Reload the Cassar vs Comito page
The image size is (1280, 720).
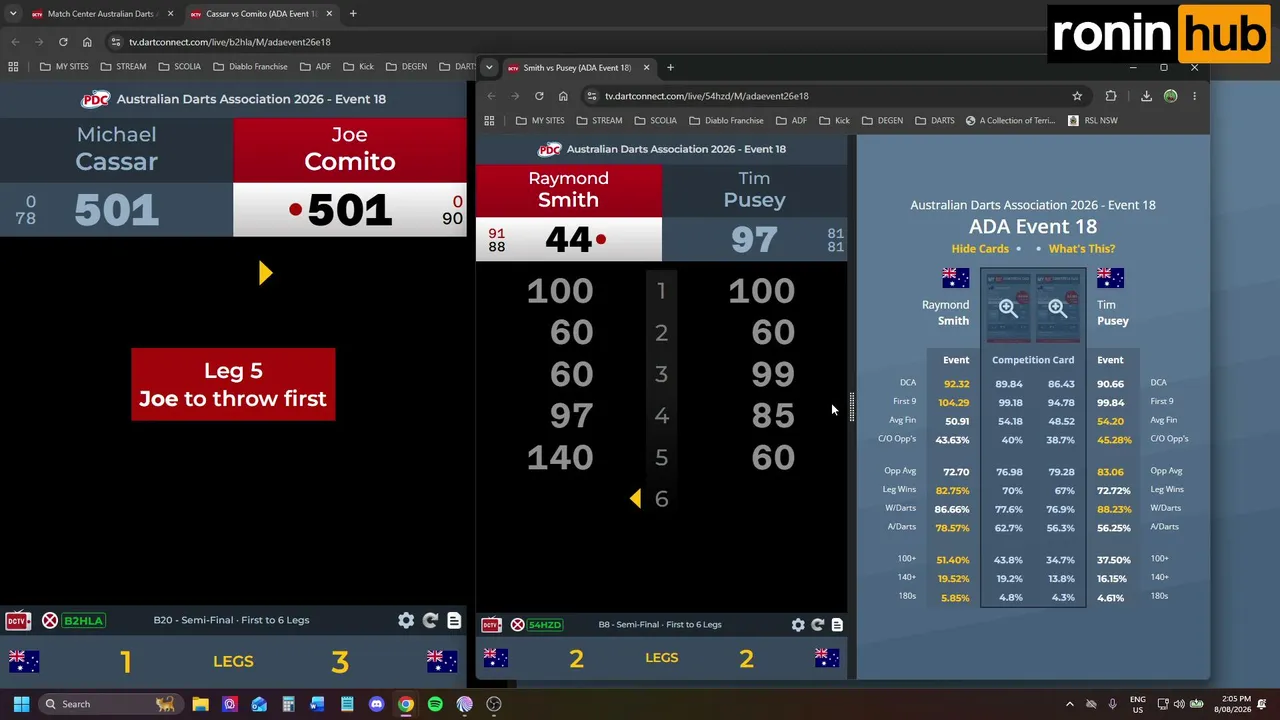pyautogui.click(x=63, y=42)
